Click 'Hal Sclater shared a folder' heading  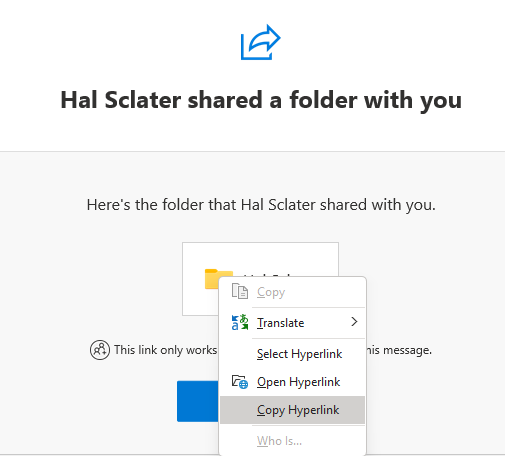click(x=261, y=100)
